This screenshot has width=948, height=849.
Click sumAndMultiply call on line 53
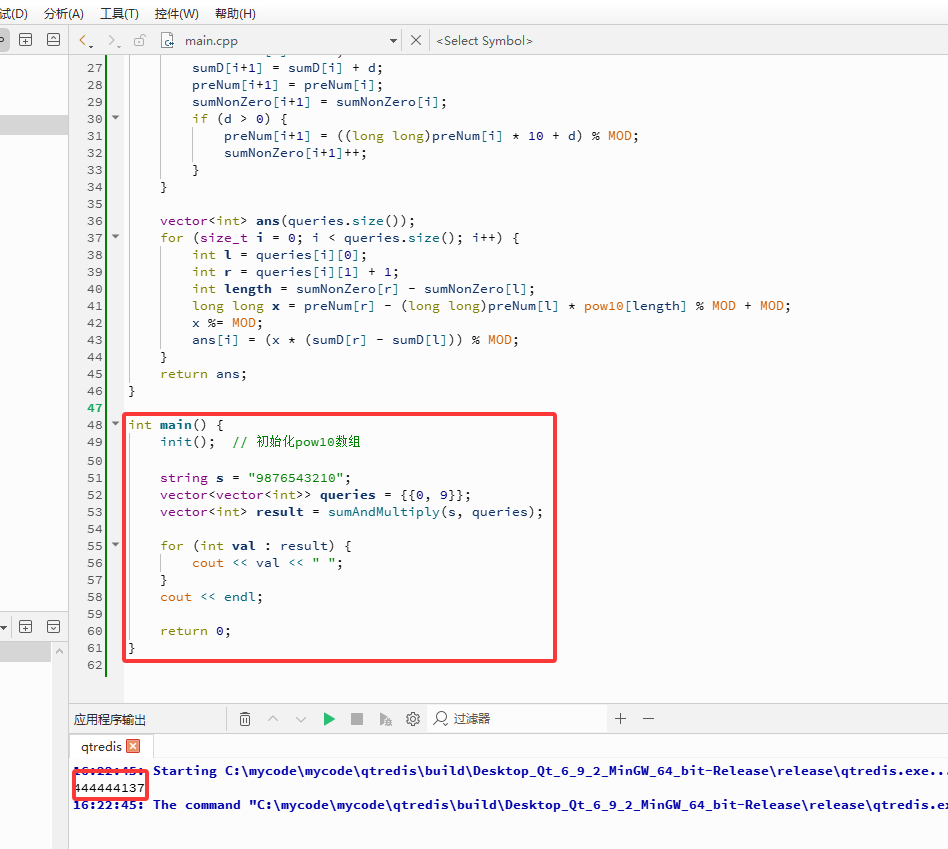click(384, 512)
